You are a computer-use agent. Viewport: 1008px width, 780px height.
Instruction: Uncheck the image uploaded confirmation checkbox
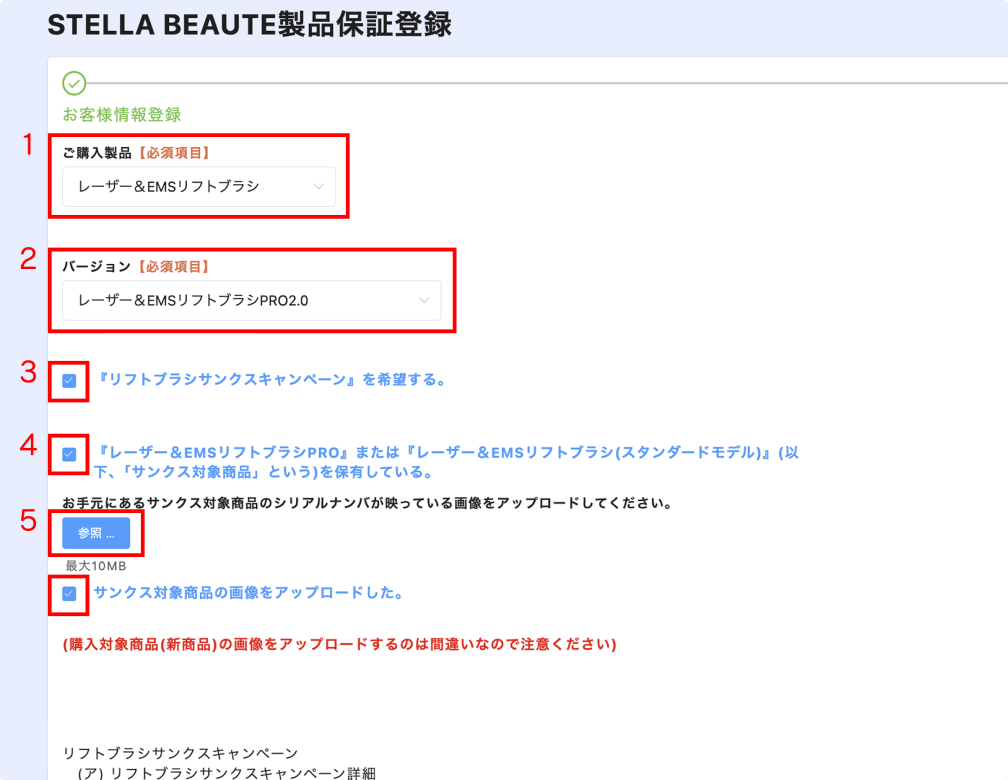pos(69,593)
